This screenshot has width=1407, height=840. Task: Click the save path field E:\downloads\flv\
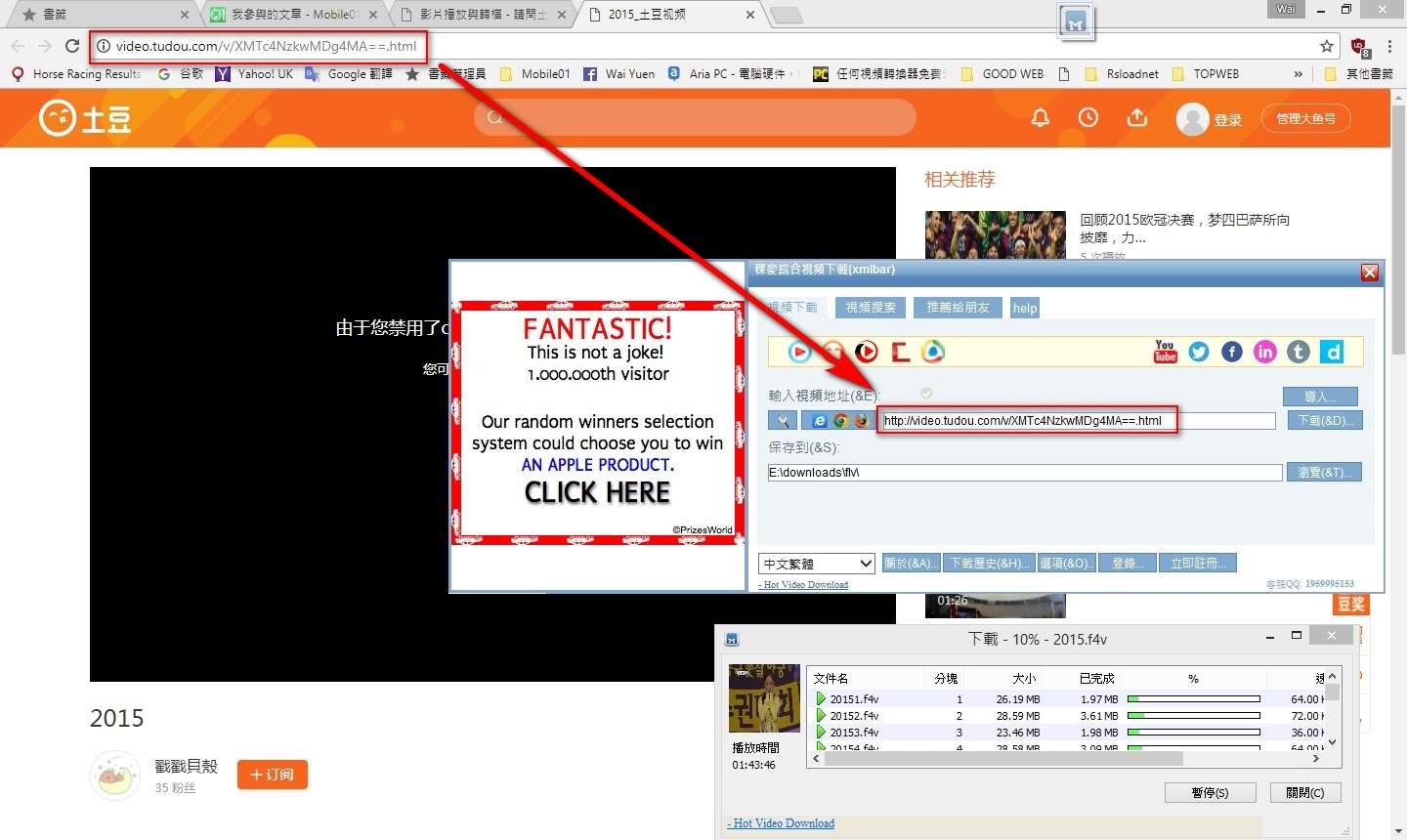pyautogui.click(x=1025, y=473)
